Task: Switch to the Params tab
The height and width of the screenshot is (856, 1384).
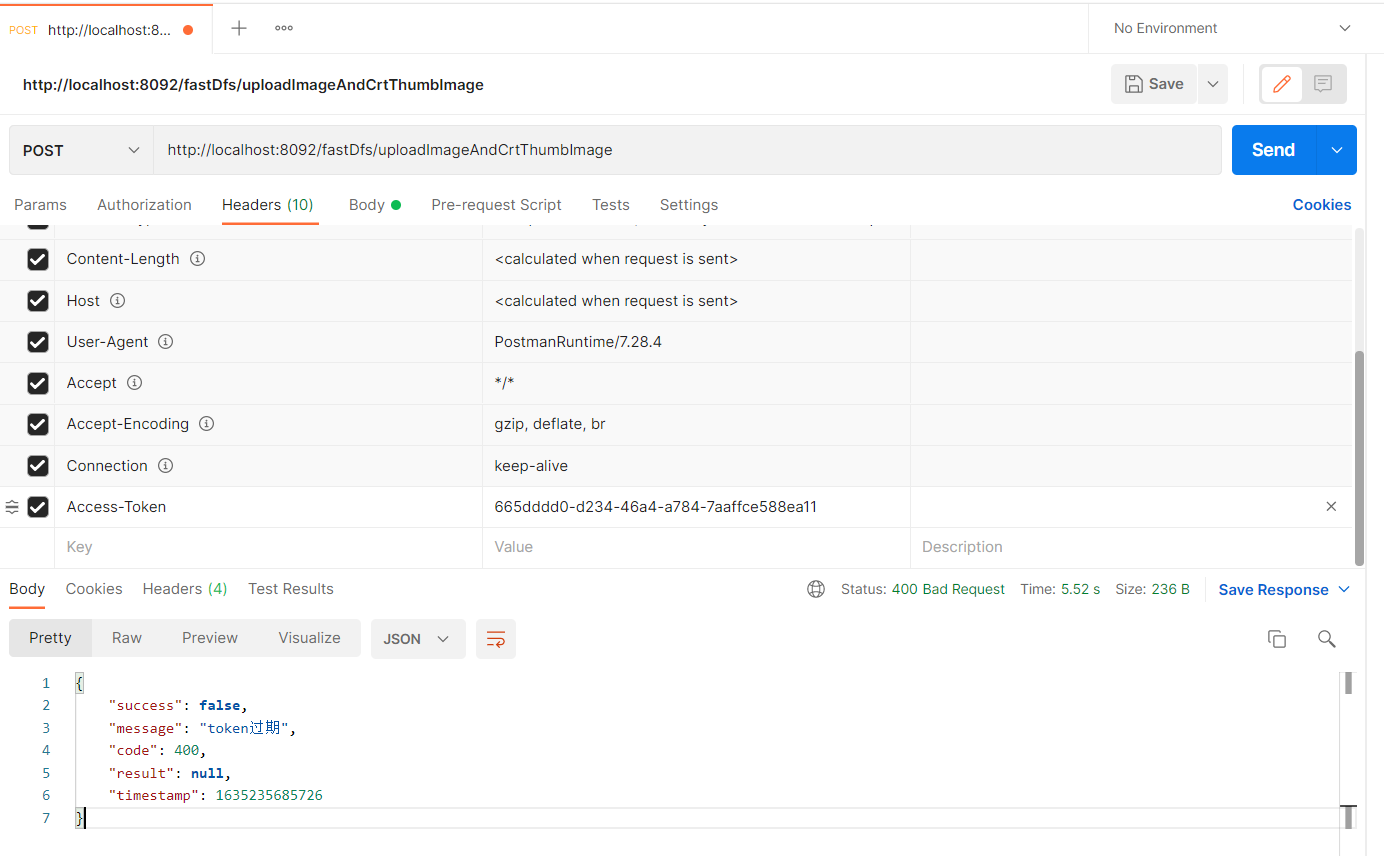Action: pos(40,205)
